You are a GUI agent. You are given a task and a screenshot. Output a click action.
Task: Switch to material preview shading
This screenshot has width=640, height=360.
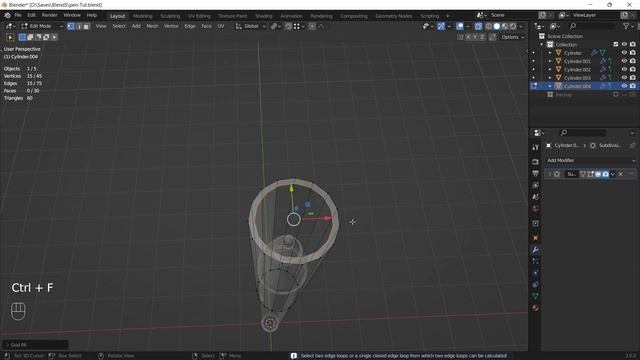(505, 26)
